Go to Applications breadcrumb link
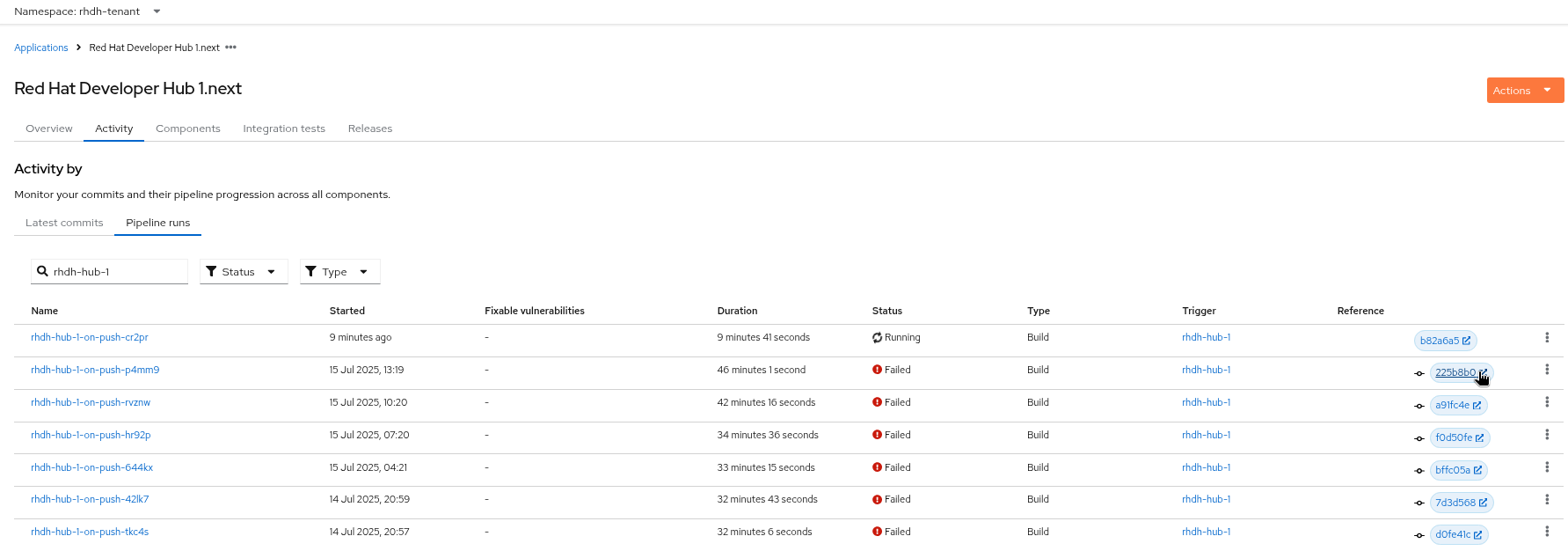This screenshot has width=1568, height=551. coord(40,48)
